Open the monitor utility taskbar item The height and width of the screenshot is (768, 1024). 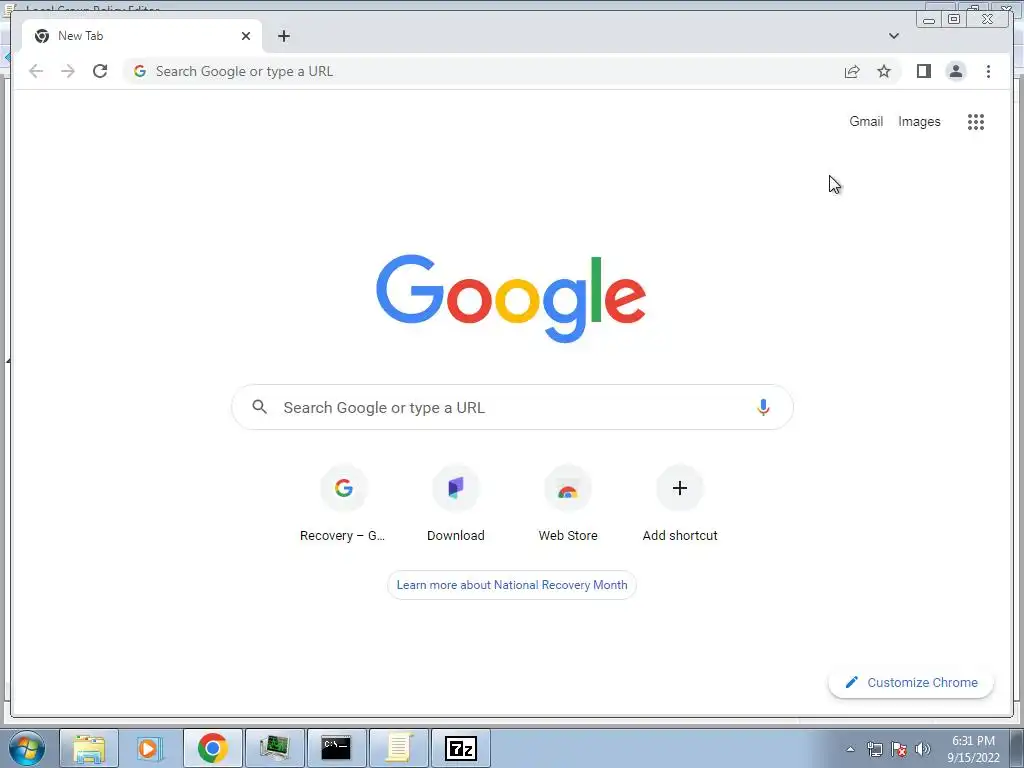coord(274,748)
